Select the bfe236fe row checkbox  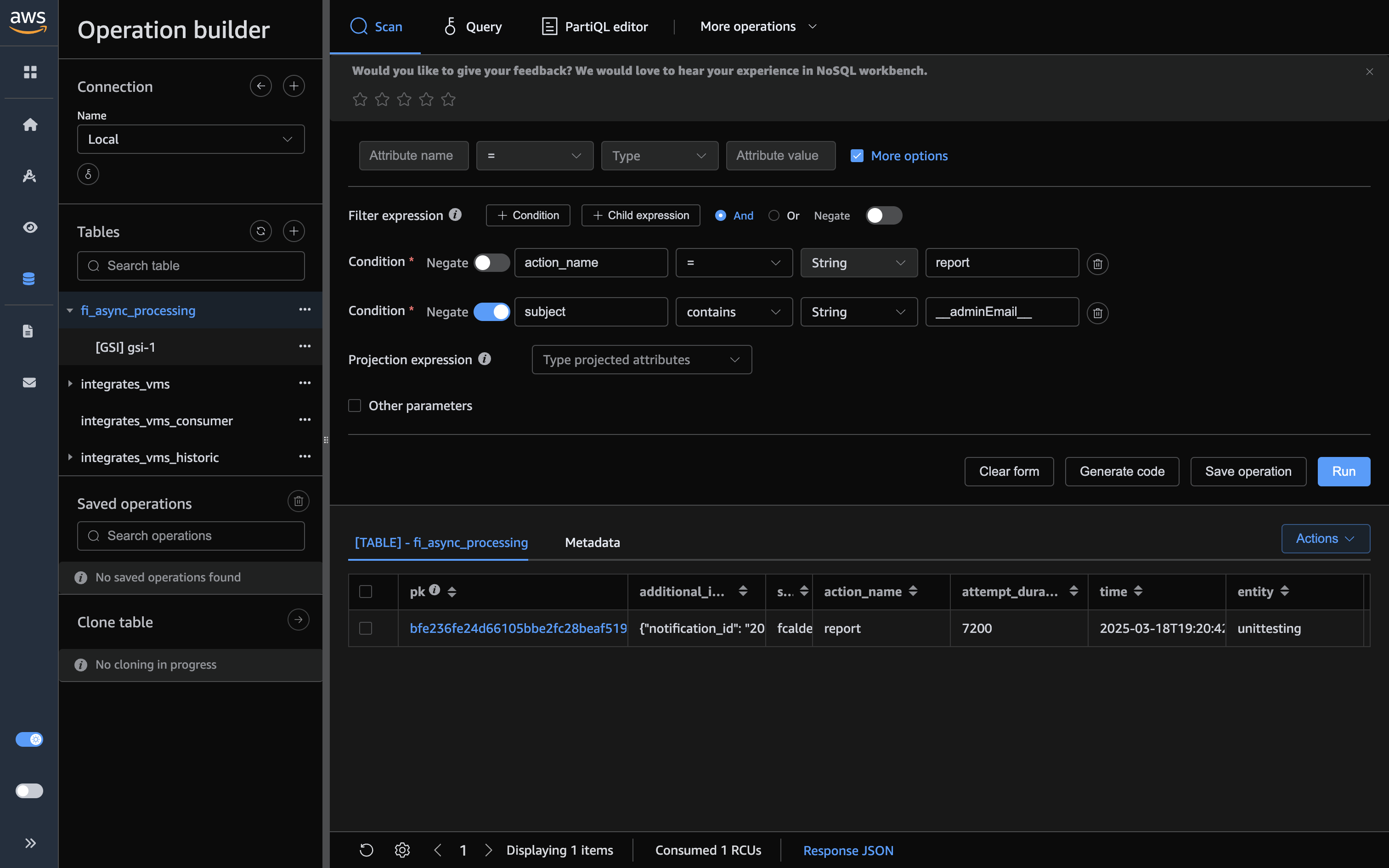[366, 628]
